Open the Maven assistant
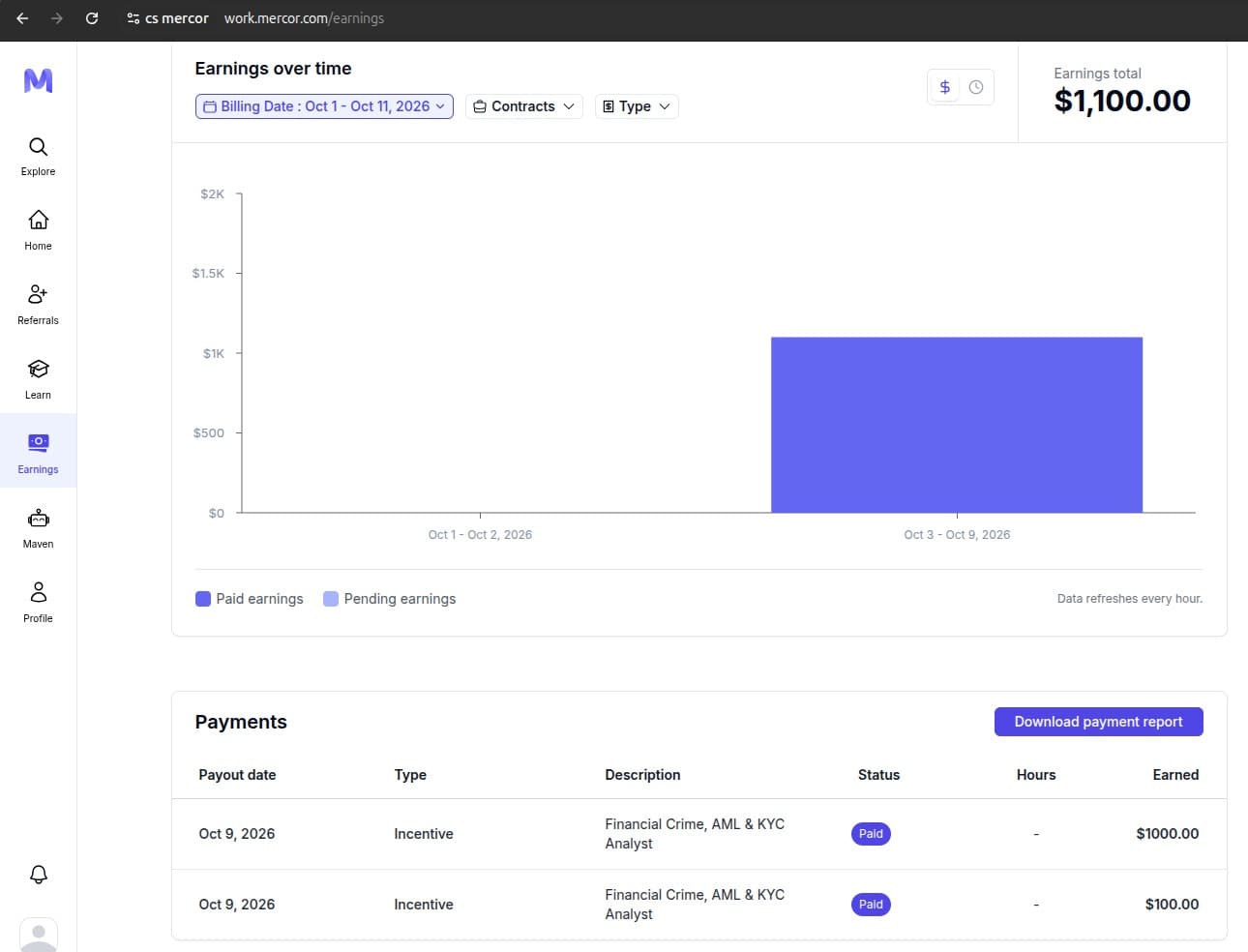Viewport: 1248px width, 952px height. pos(38,528)
